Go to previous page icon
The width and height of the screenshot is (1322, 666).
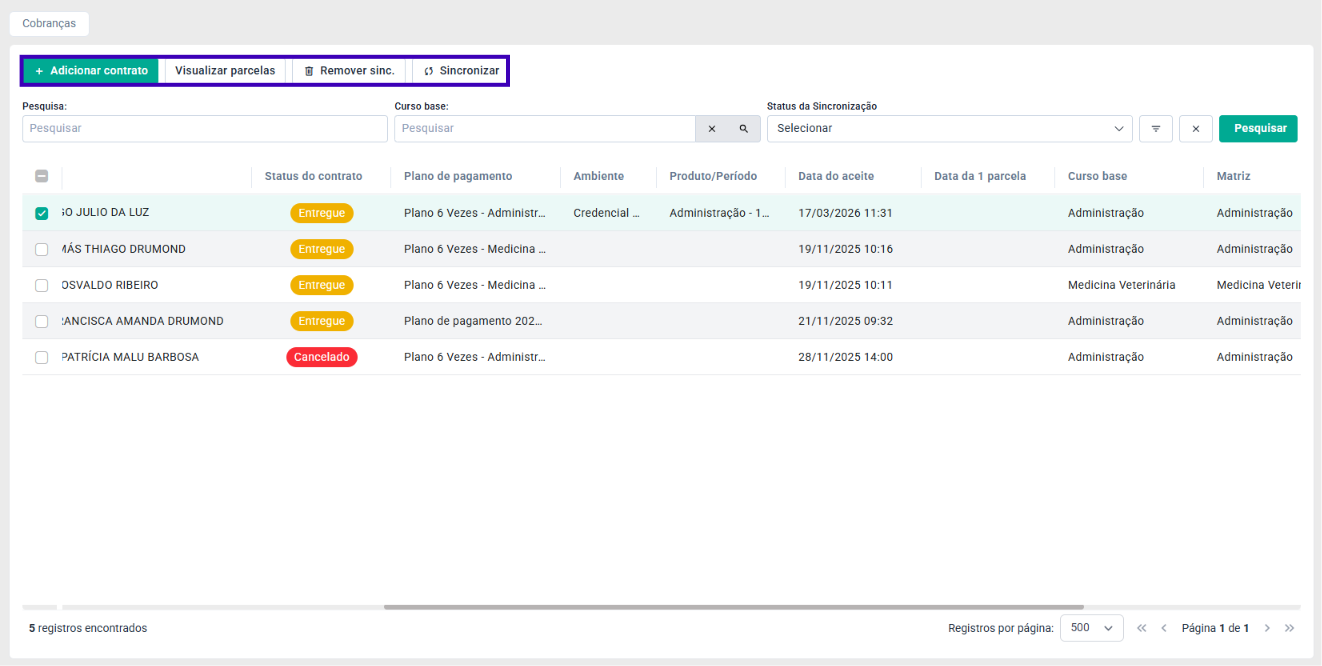pyautogui.click(x=1164, y=628)
